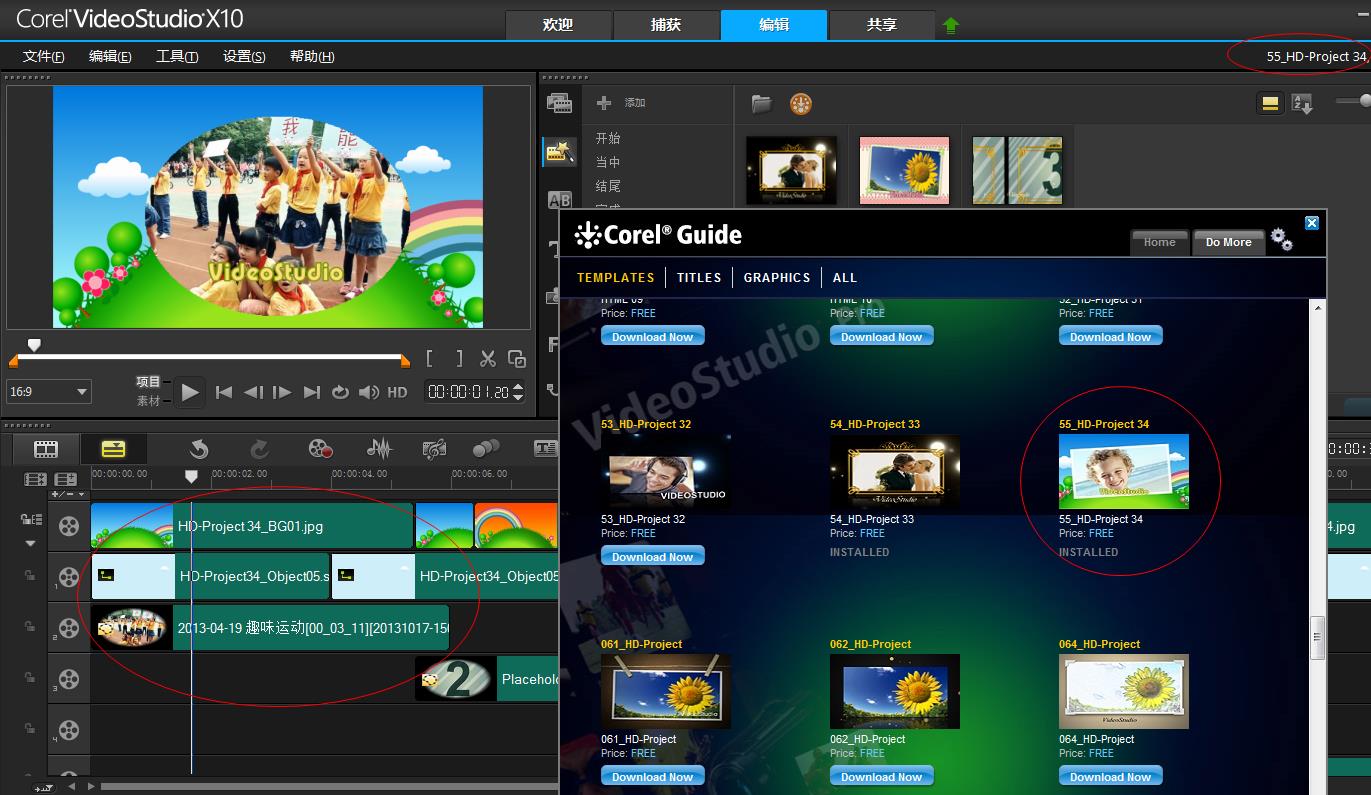The height and width of the screenshot is (795, 1371).
Task: Click the Title (AB) library icon
Action: click(x=559, y=200)
